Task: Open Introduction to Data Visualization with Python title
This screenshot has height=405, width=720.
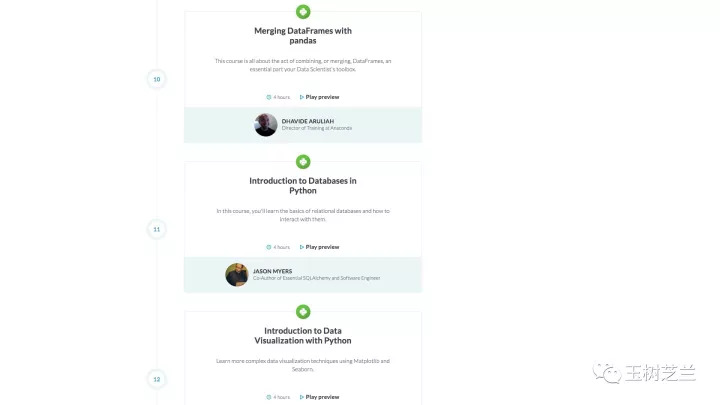Action: coord(303,336)
